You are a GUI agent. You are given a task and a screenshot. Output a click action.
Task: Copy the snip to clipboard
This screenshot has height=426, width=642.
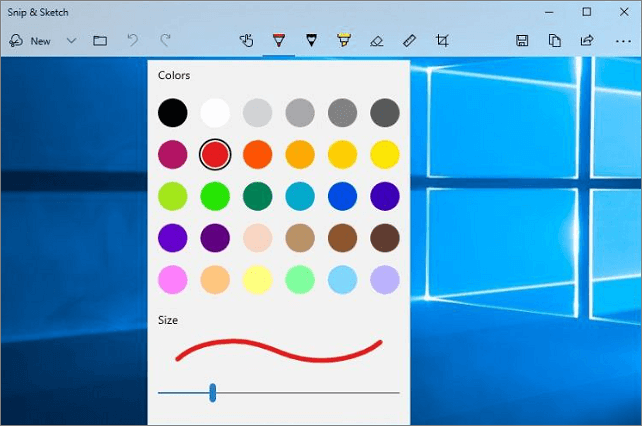coord(554,41)
